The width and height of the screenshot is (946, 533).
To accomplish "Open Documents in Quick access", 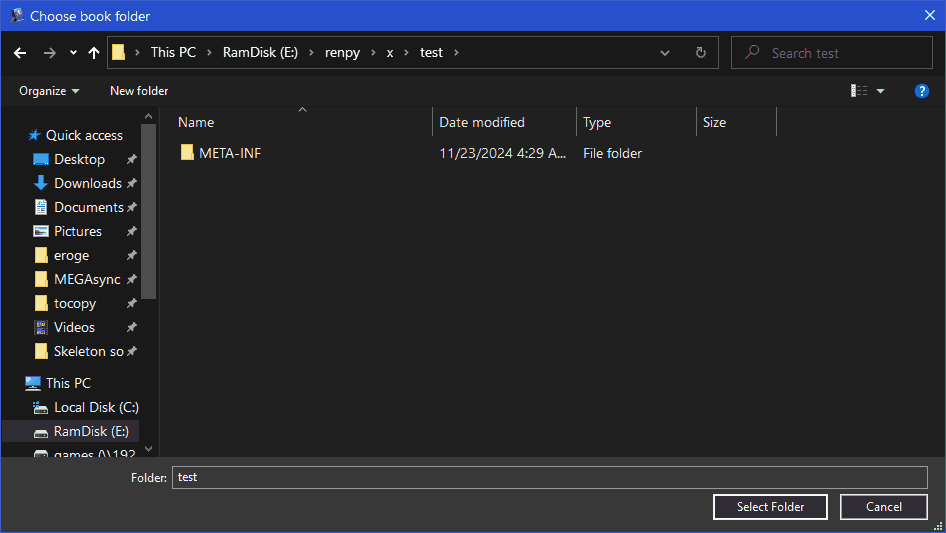I will pyautogui.click(x=89, y=207).
